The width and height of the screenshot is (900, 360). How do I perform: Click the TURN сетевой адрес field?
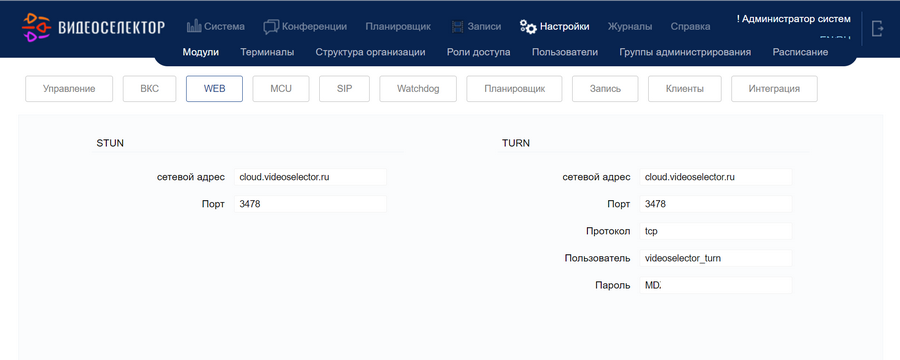[x=716, y=177]
